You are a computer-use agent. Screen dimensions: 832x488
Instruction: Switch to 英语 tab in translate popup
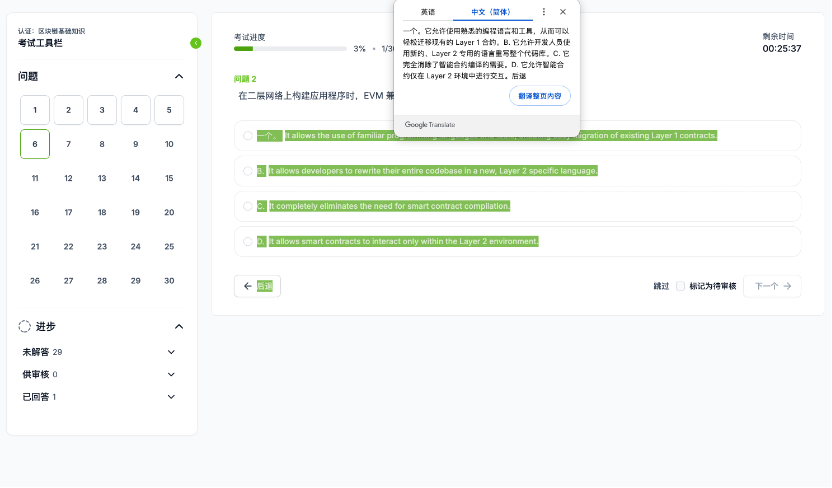coord(428,12)
